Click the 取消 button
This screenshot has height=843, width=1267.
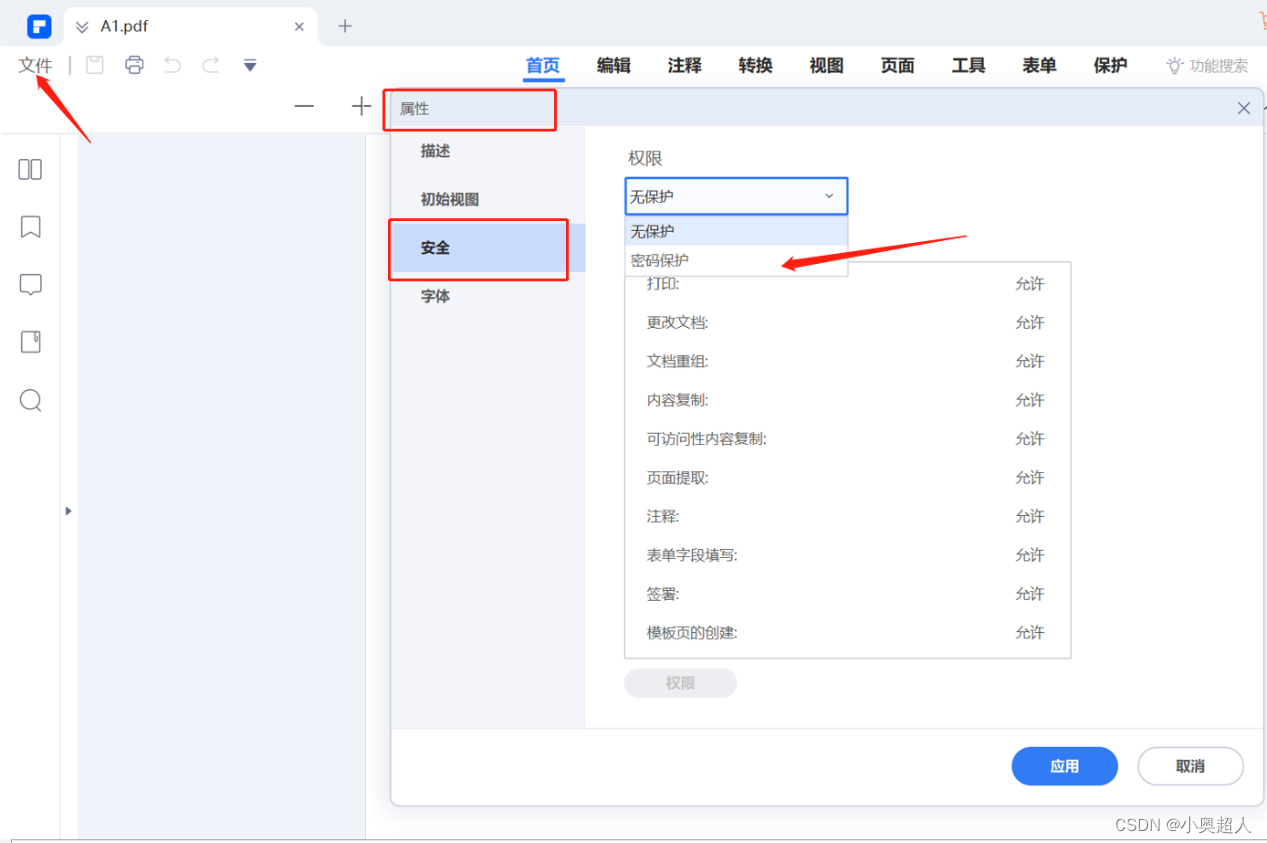pyautogui.click(x=1190, y=766)
